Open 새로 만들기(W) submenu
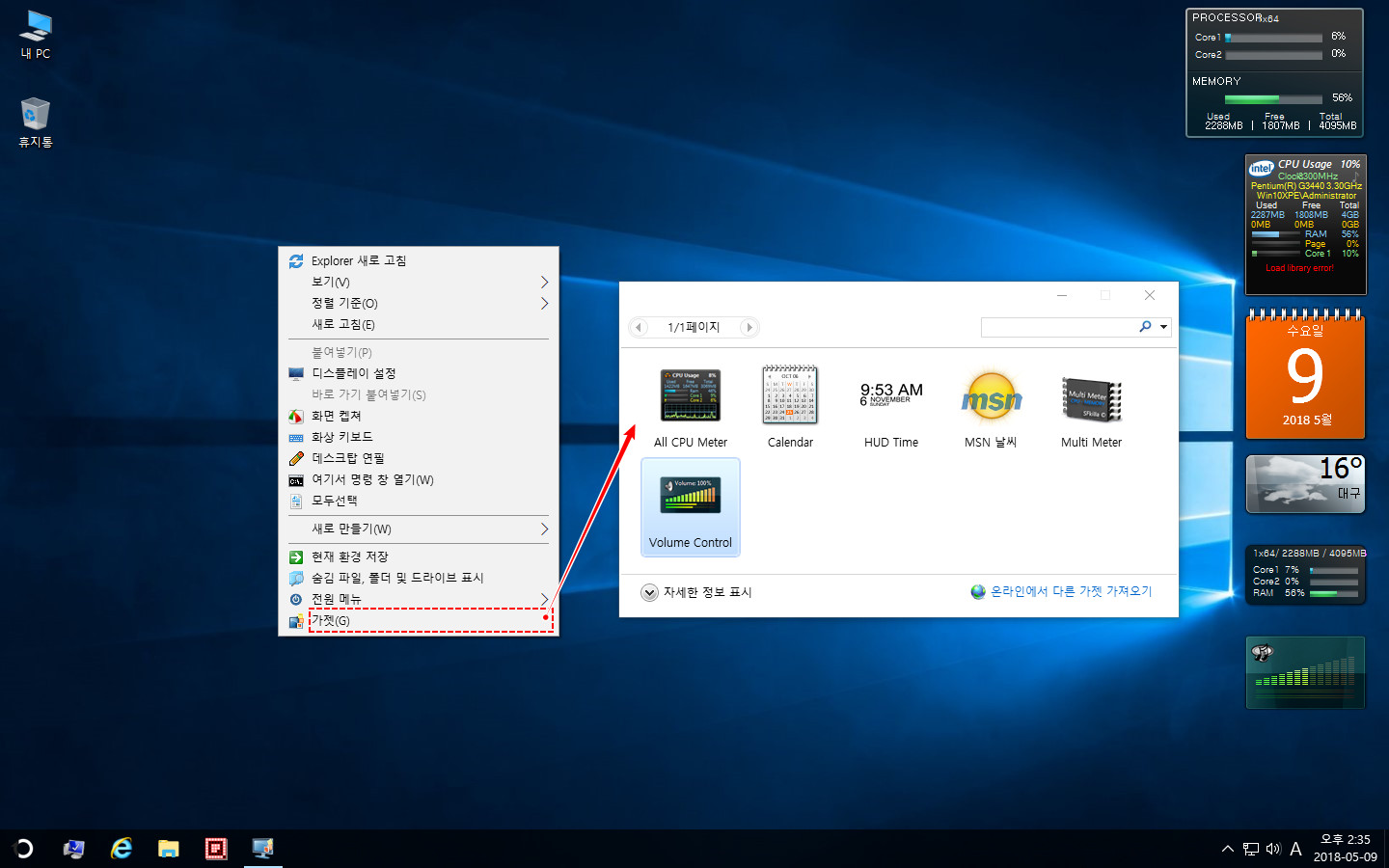The height and width of the screenshot is (868, 1389). (419, 529)
